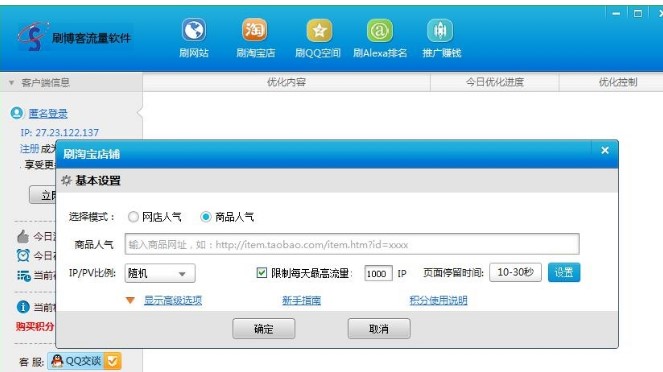Select the 网店人气 mode radio button
Screen dimensions: 663x372
tap(133, 217)
